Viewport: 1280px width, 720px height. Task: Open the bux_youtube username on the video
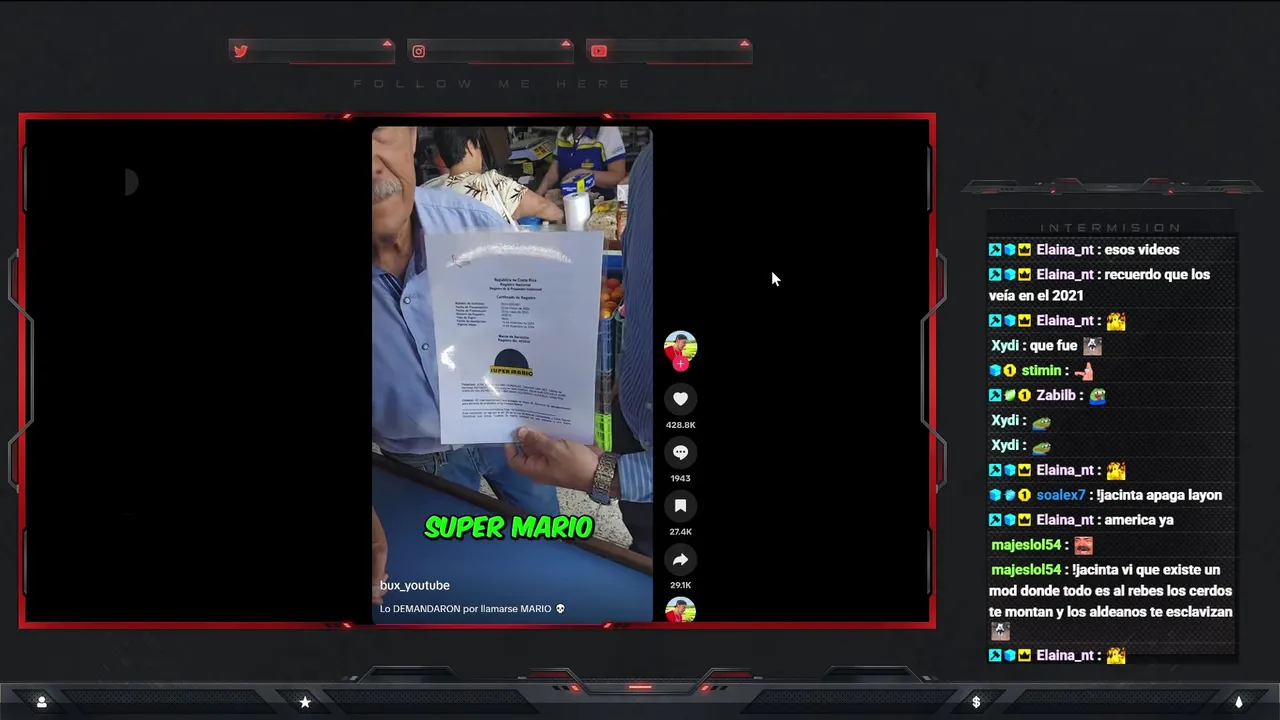(x=414, y=585)
